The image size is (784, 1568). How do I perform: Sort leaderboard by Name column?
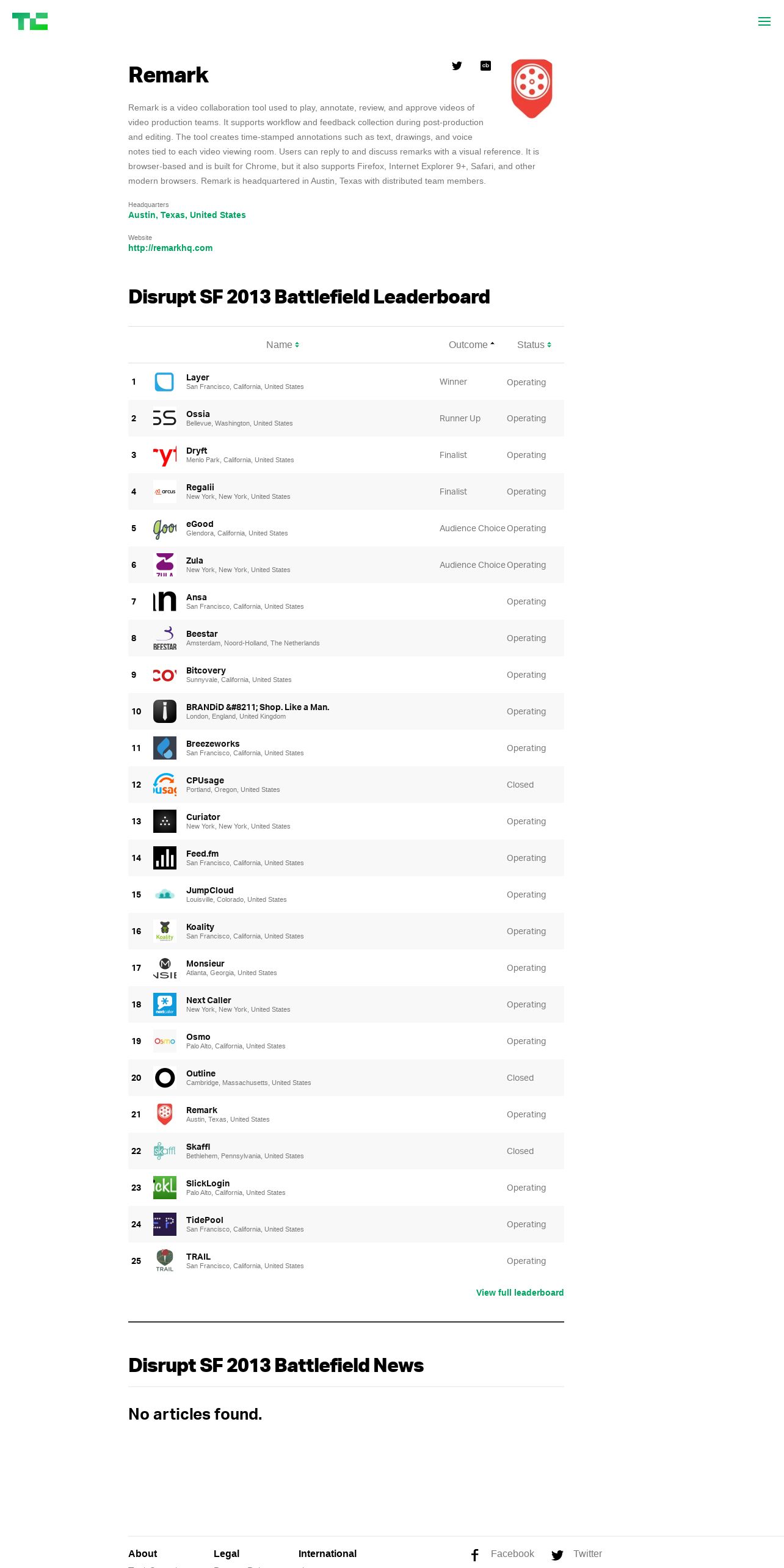[x=283, y=345]
